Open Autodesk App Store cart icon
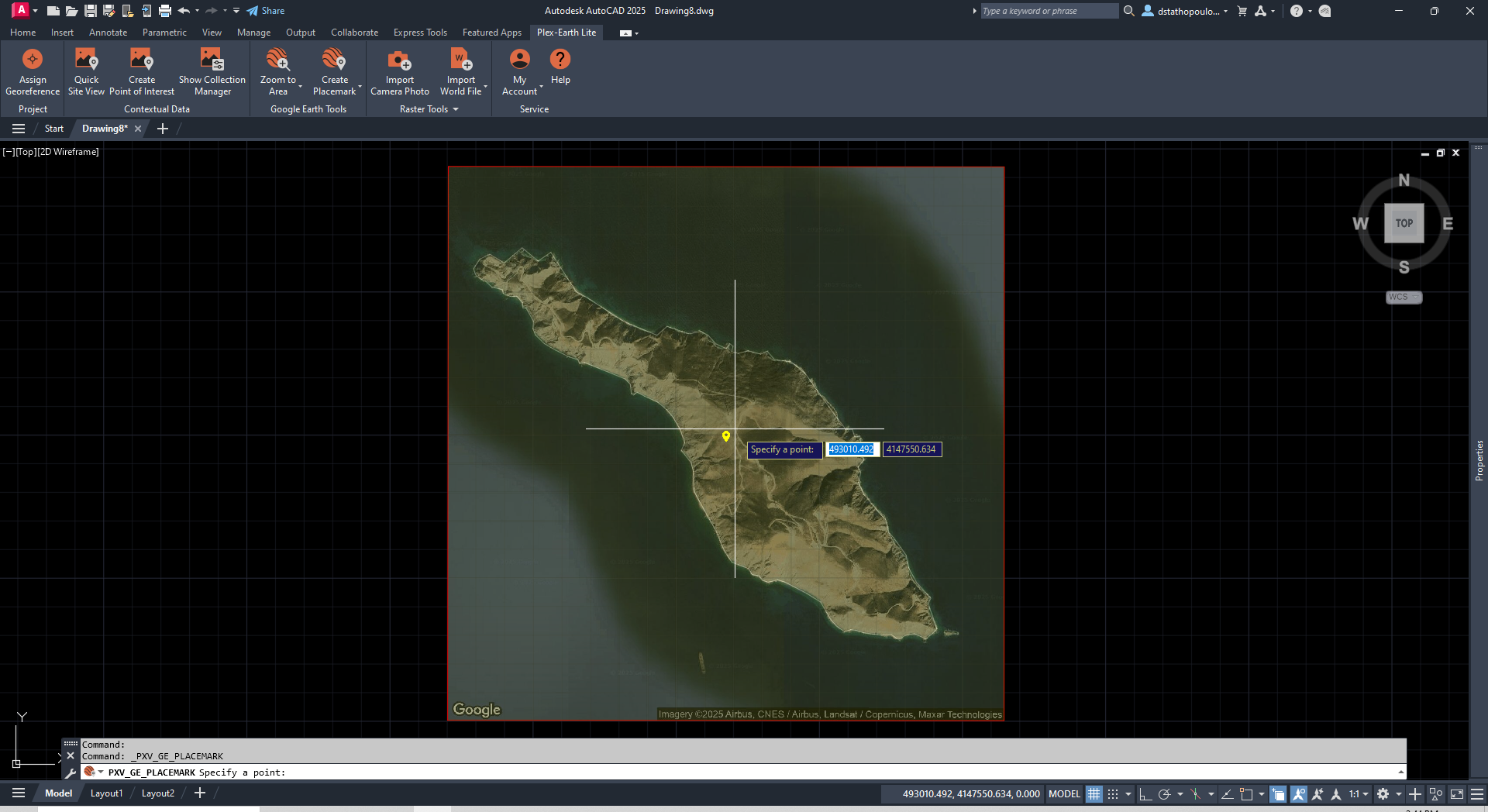The height and width of the screenshot is (812, 1488). pyautogui.click(x=1242, y=11)
